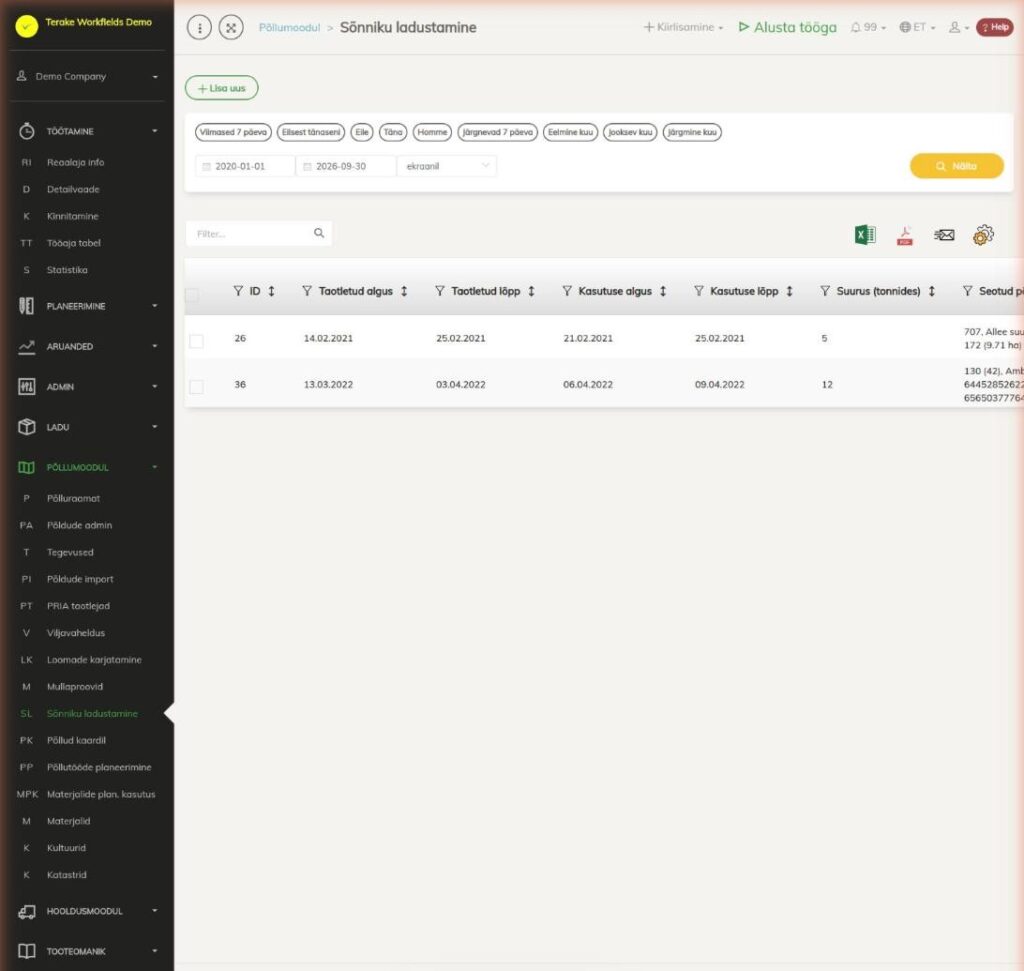The height and width of the screenshot is (971, 1024).
Task: Sort by Kasutuse lõpp arrows
Action: tap(790, 291)
